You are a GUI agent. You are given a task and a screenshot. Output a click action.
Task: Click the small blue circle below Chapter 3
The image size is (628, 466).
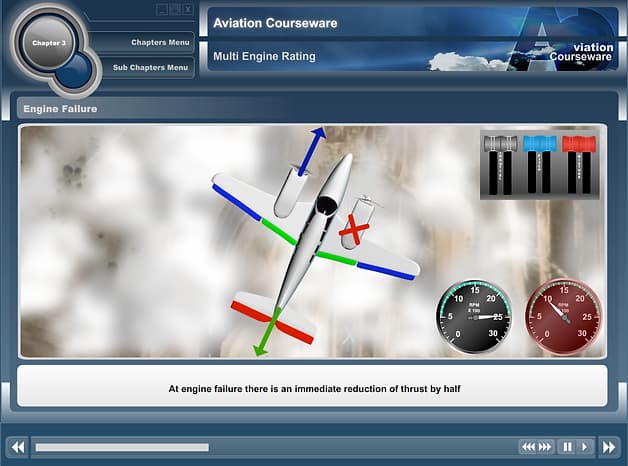(76, 70)
